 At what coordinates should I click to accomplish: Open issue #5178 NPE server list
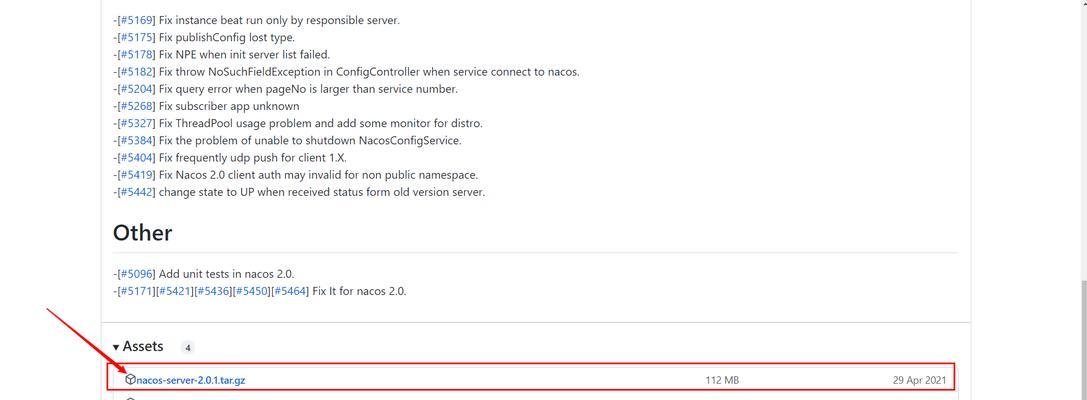[x=136, y=55]
